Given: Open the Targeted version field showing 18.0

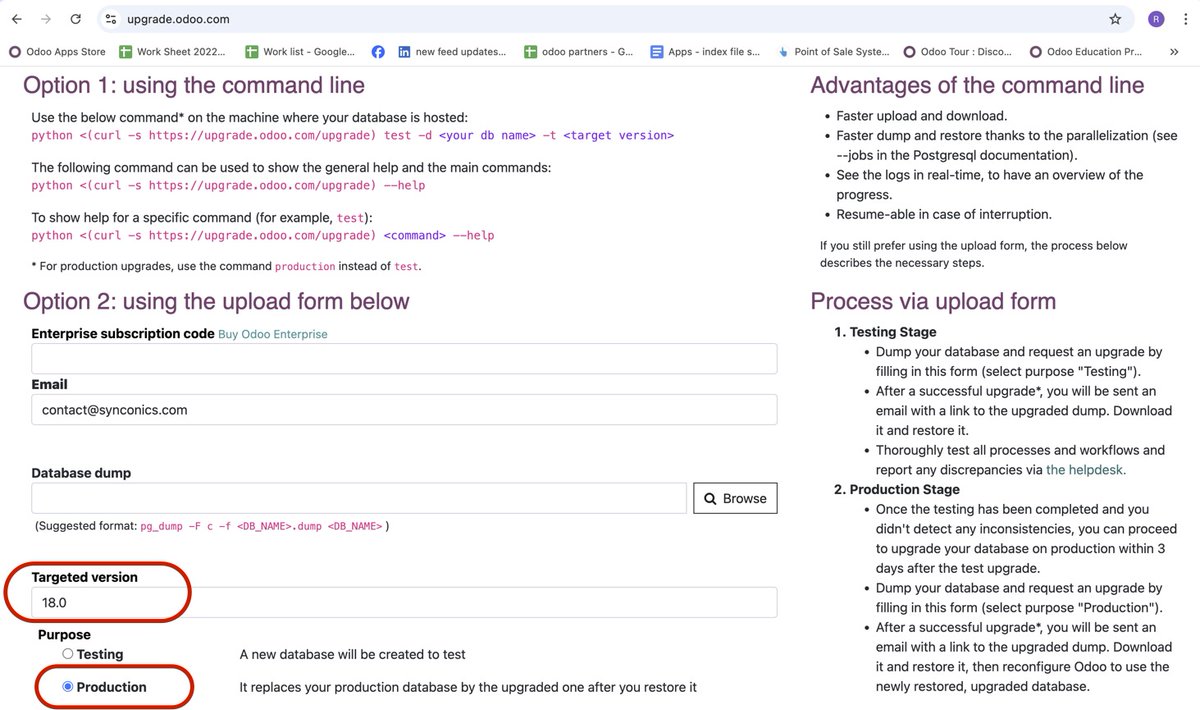Looking at the screenshot, I should click(404, 602).
